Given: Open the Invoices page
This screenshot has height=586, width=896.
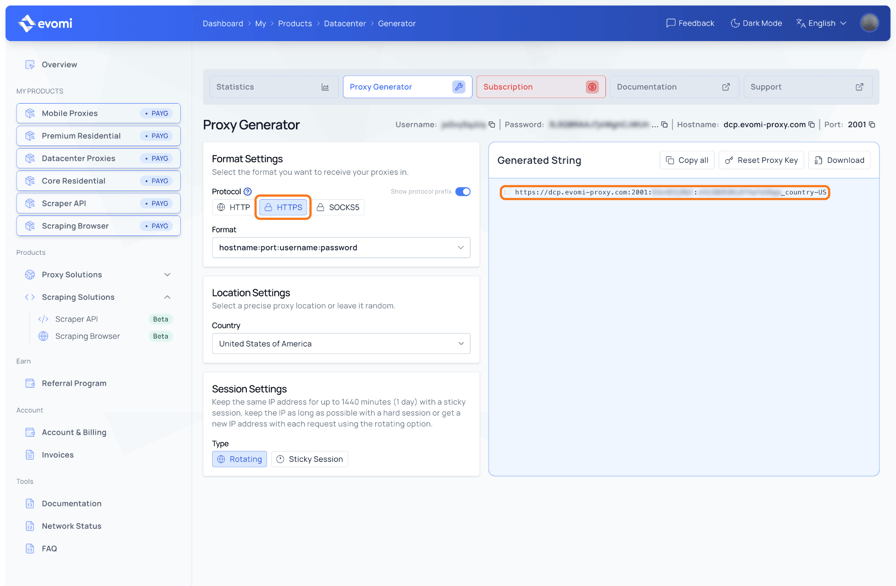Looking at the screenshot, I should [x=57, y=455].
